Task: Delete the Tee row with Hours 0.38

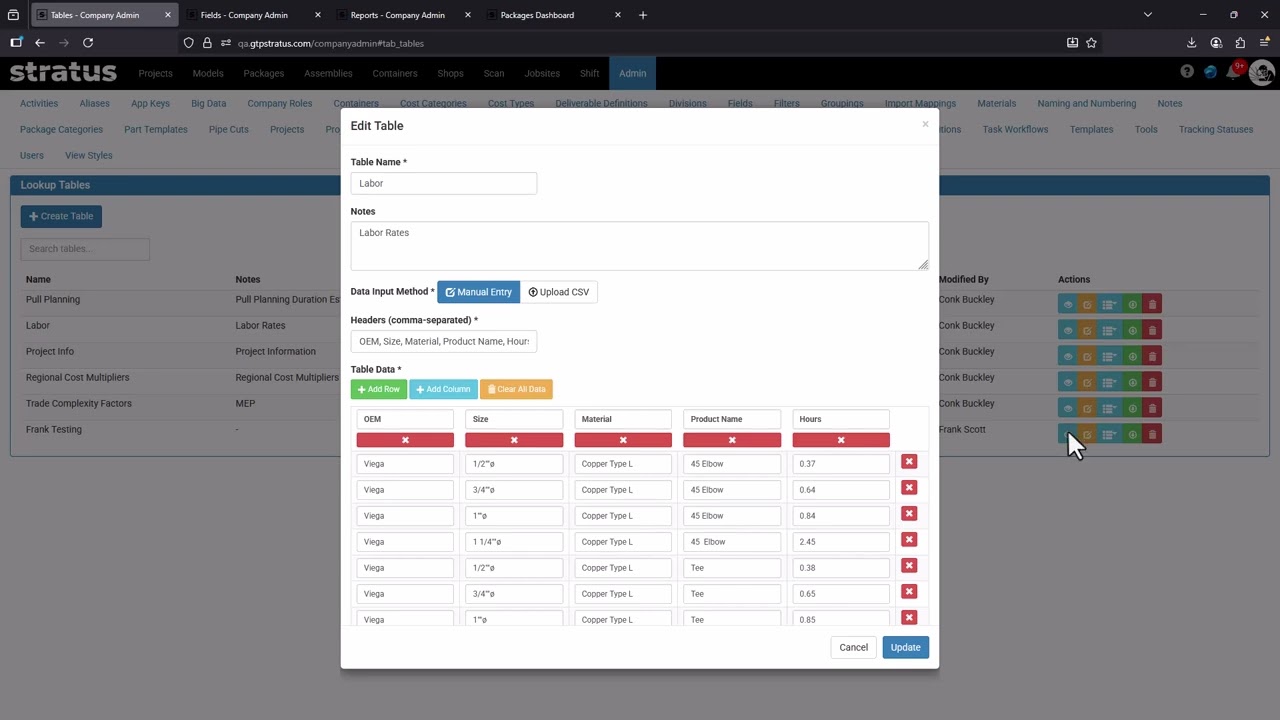Action: [x=909, y=566]
